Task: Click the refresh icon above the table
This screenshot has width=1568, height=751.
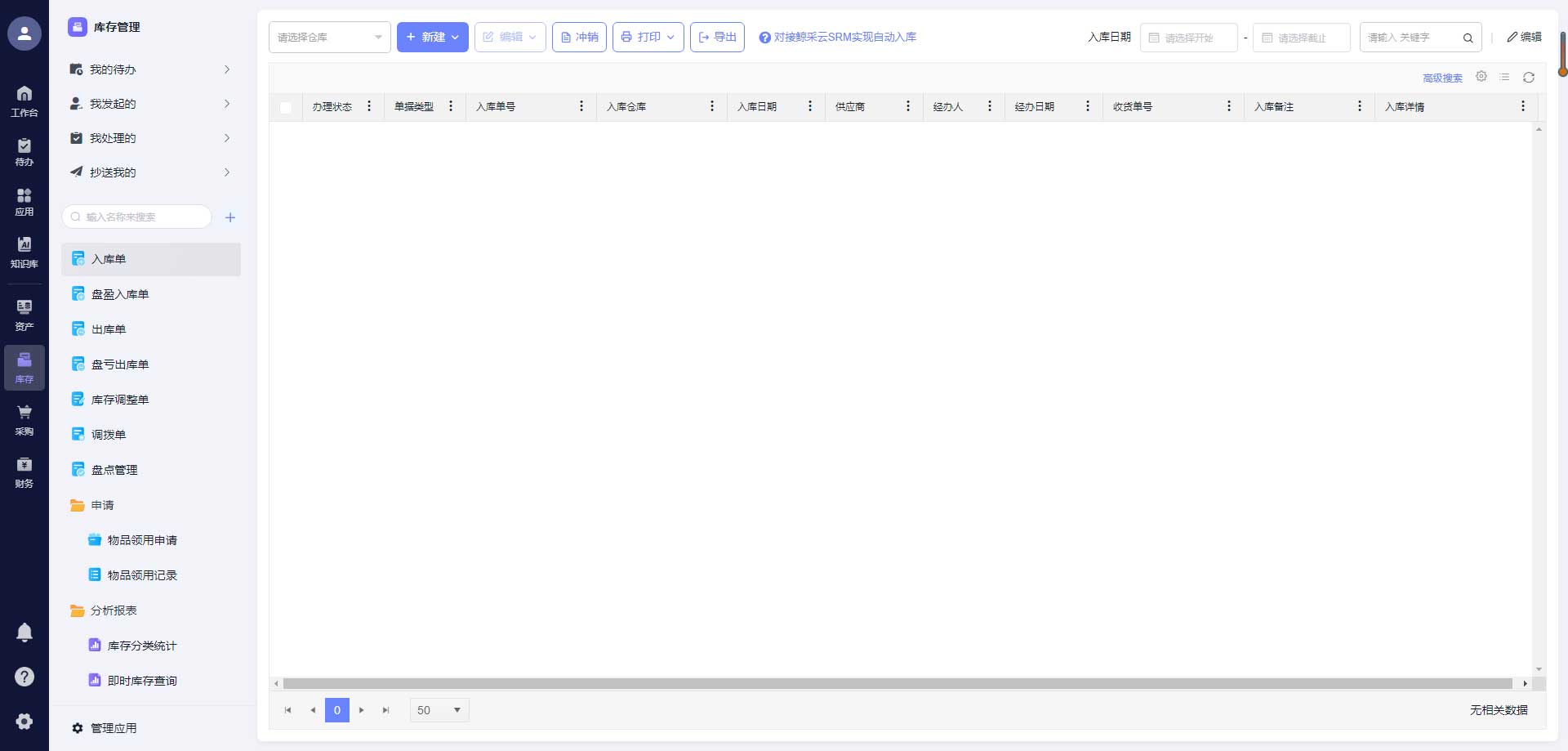Action: click(1529, 78)
